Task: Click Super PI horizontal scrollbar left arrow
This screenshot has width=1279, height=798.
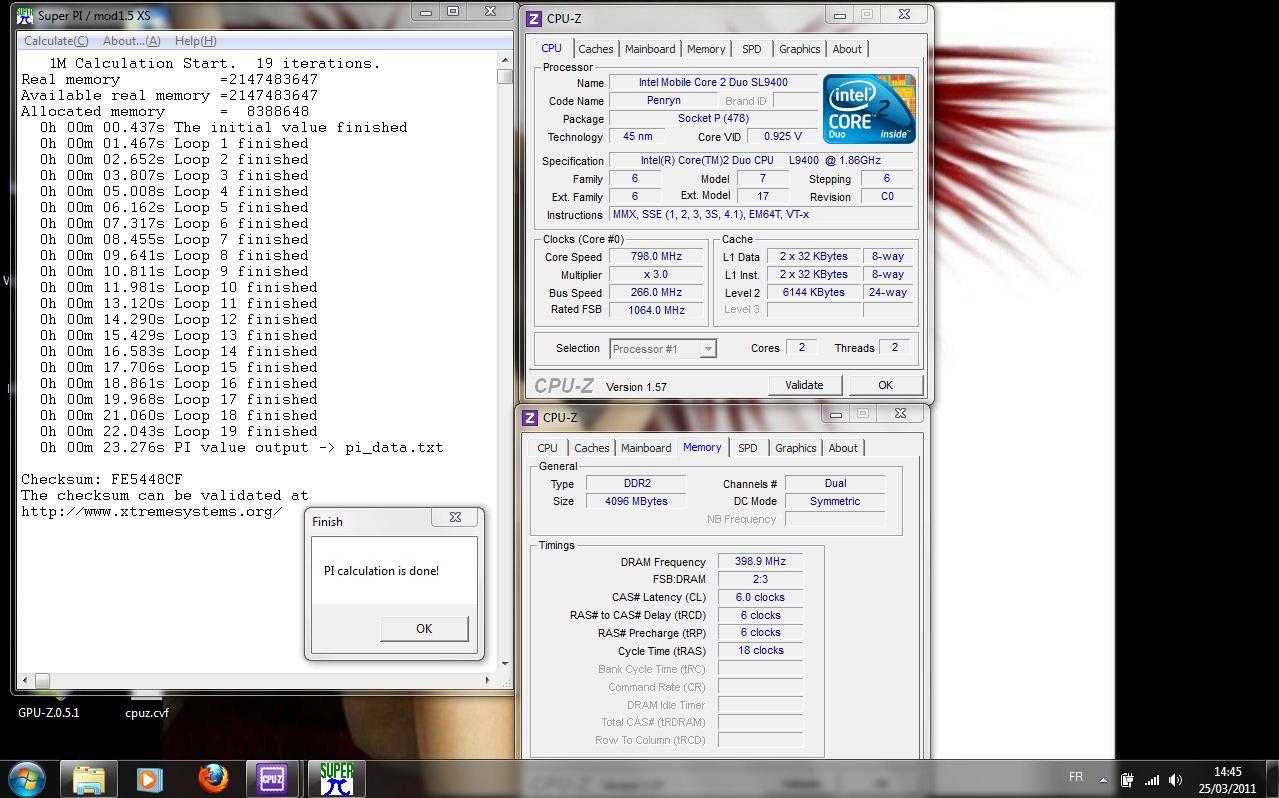Action: [x=25, y=681]
